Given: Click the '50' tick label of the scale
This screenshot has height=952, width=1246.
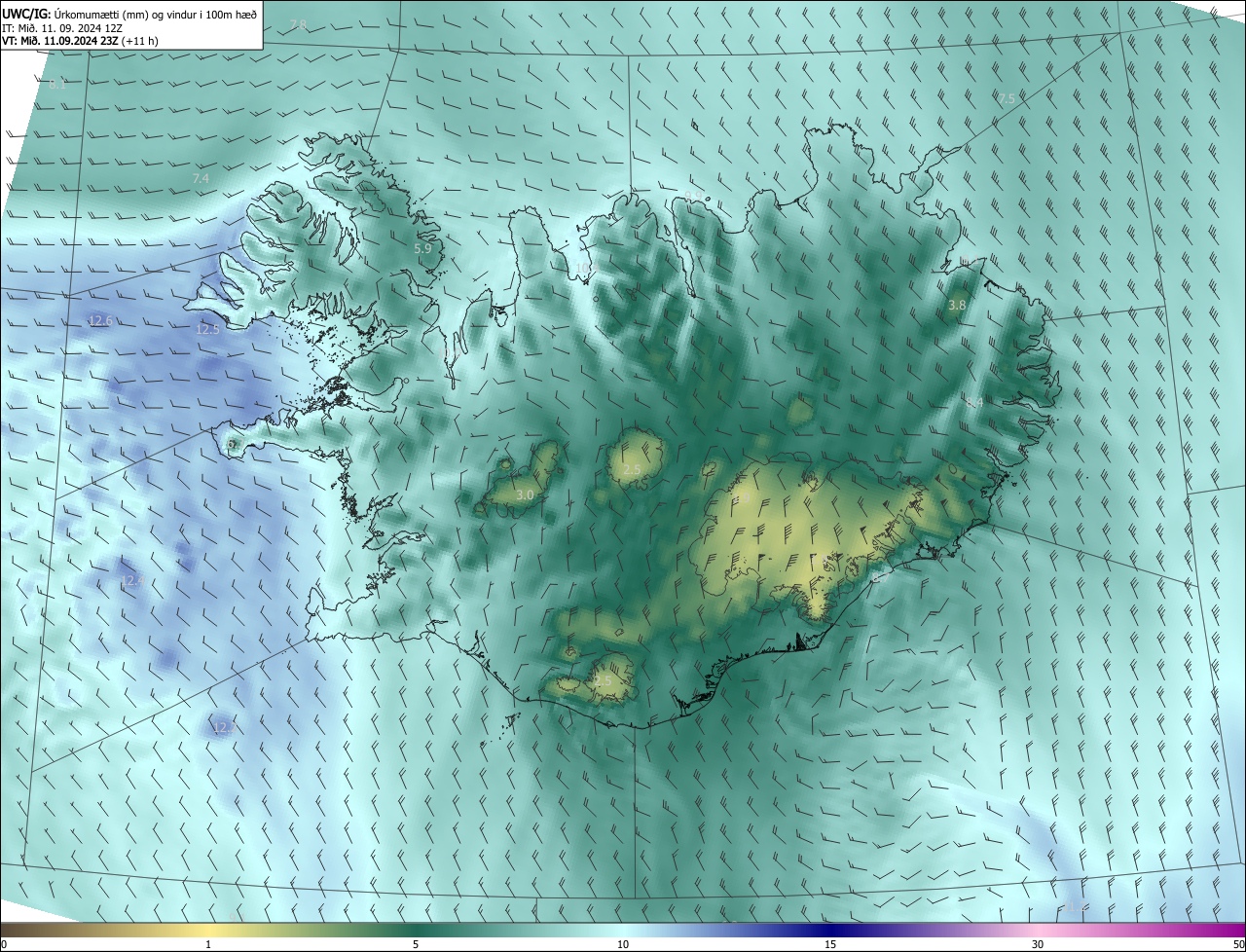Looking at the screenshot, I should pyautogui.click(x=1238, y=945).
